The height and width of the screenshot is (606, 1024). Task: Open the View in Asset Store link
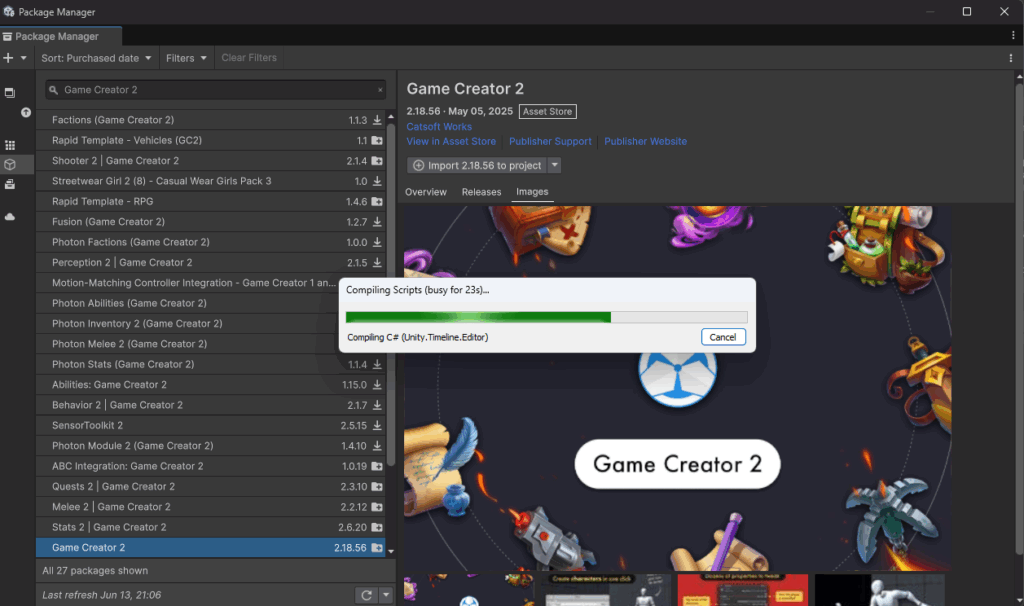(x=451, y=141)
